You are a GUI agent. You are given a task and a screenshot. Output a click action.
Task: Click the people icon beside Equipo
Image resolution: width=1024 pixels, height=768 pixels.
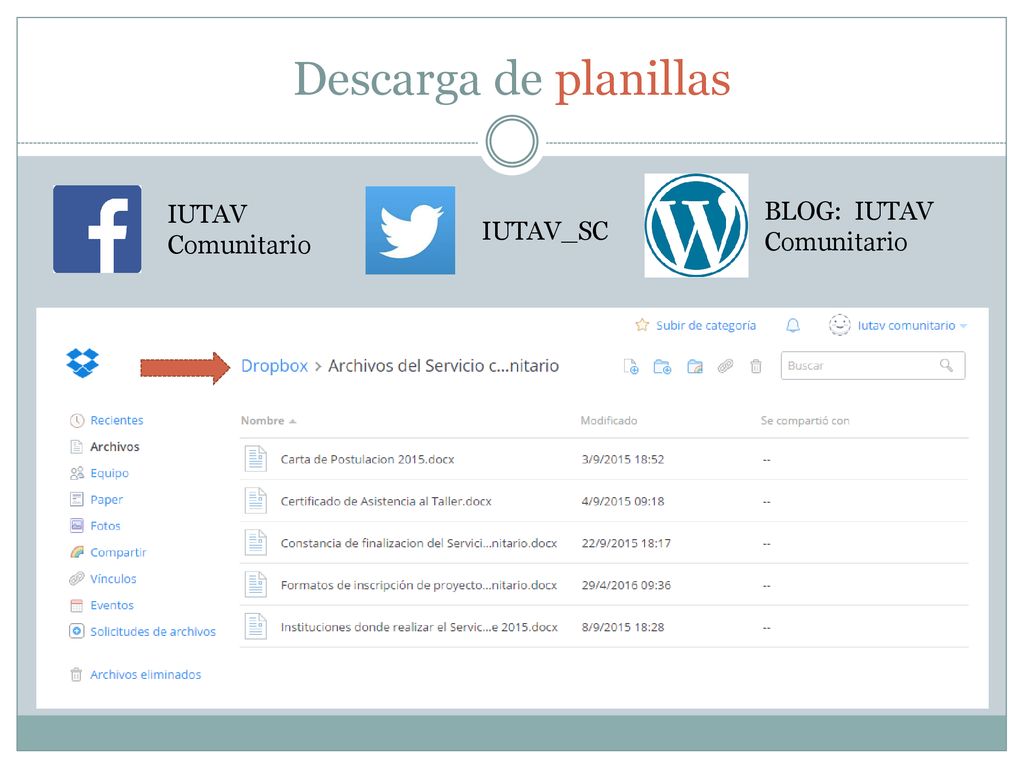coord(77,473)
